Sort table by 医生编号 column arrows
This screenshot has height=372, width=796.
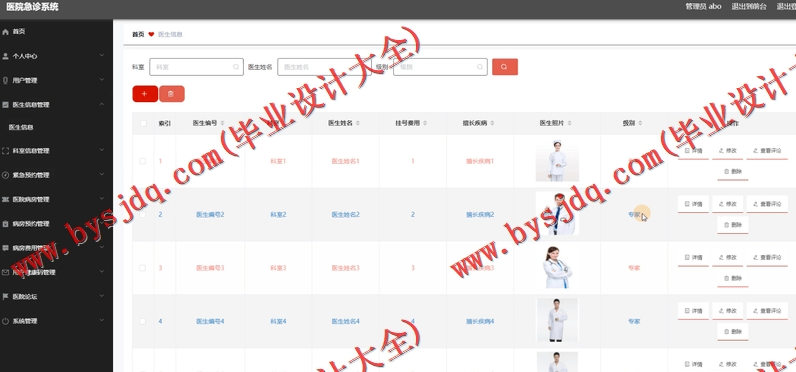click(x=222, y=123)
